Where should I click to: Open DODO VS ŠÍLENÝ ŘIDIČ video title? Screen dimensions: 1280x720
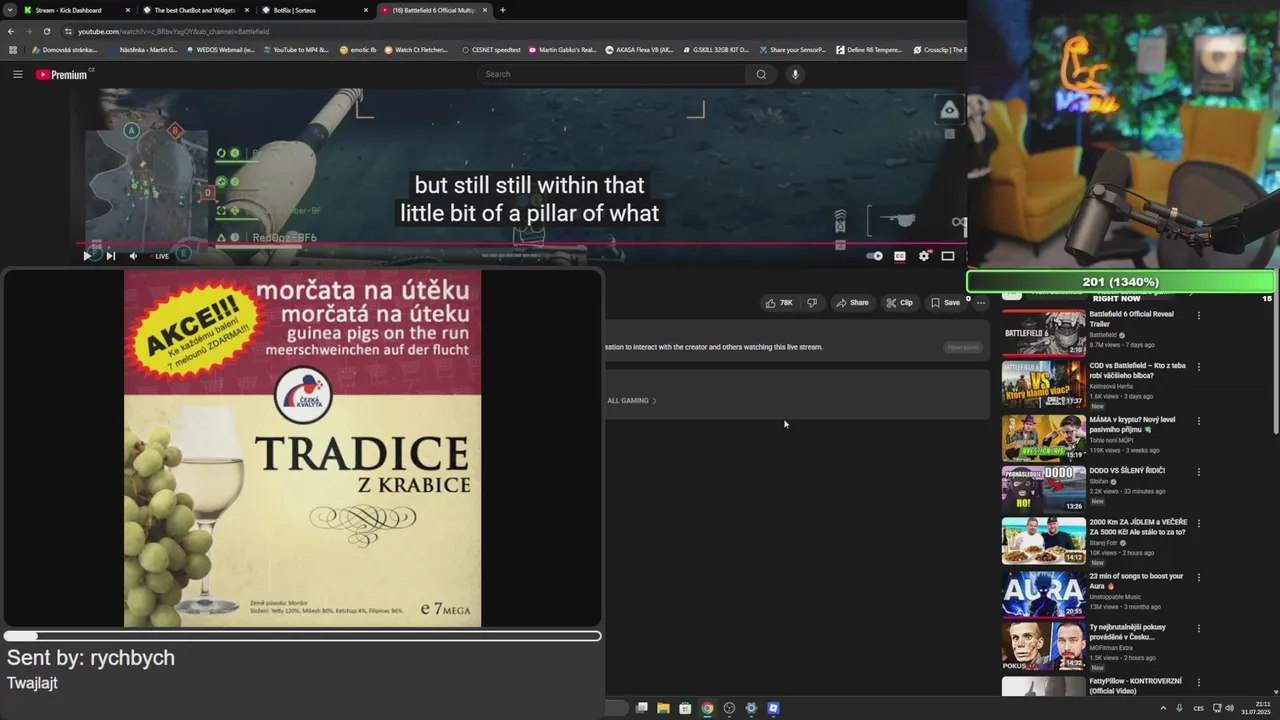click(x=1127, y=471)
